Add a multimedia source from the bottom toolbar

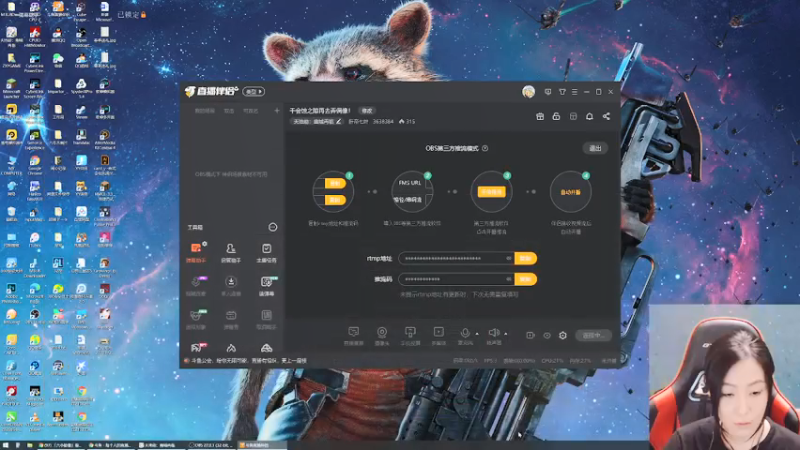(438, 336)
